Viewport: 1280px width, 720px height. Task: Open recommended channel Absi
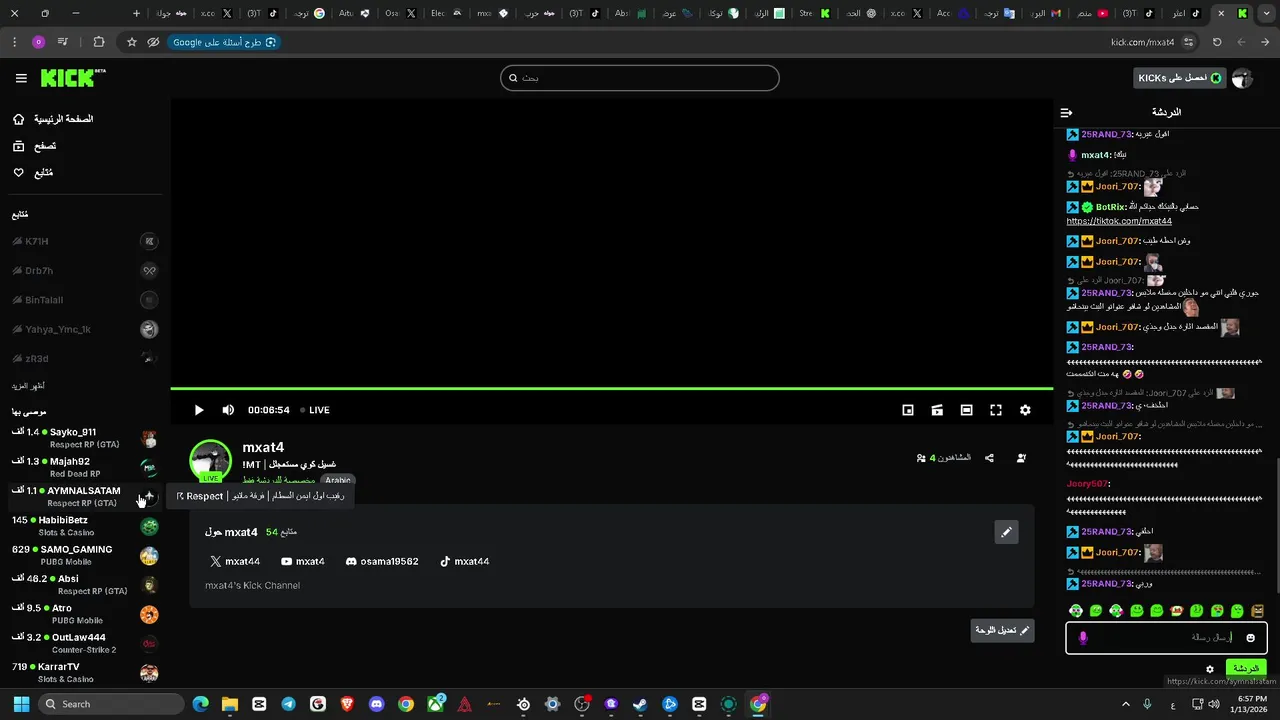pyautogui.click(x=85, y=584)
